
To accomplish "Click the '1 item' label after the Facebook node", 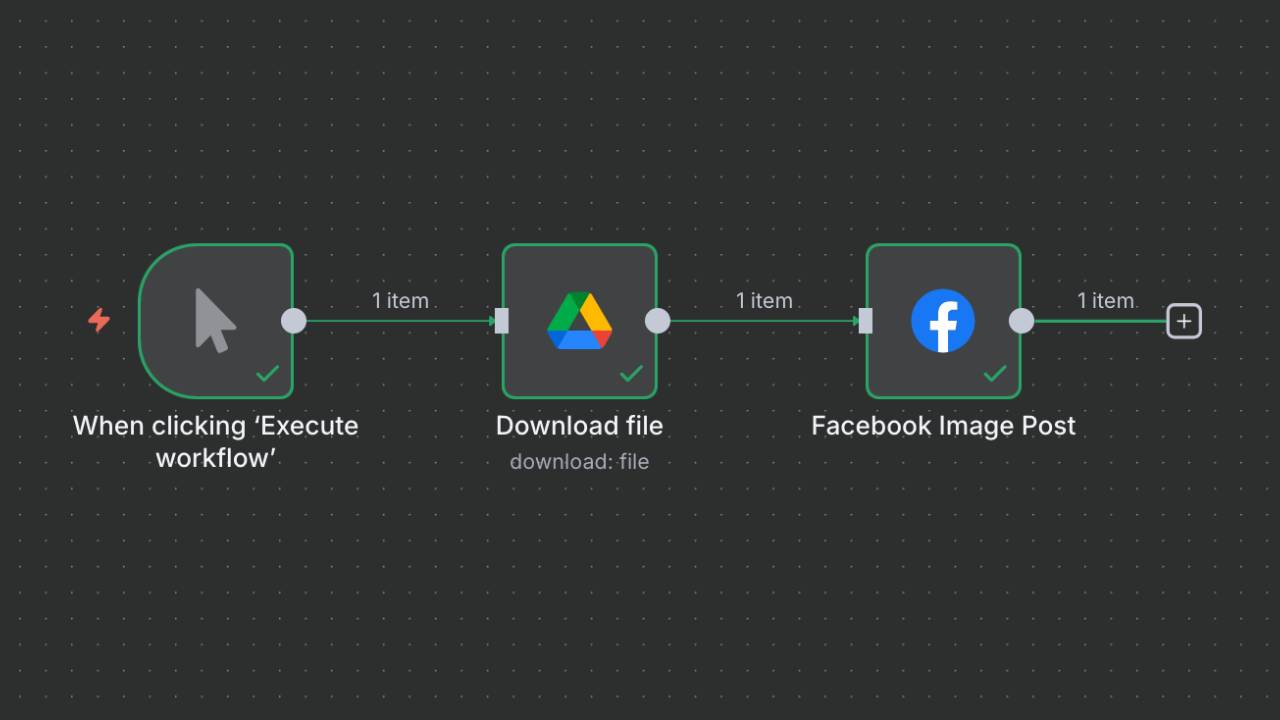I will (x=1105, y=300).
